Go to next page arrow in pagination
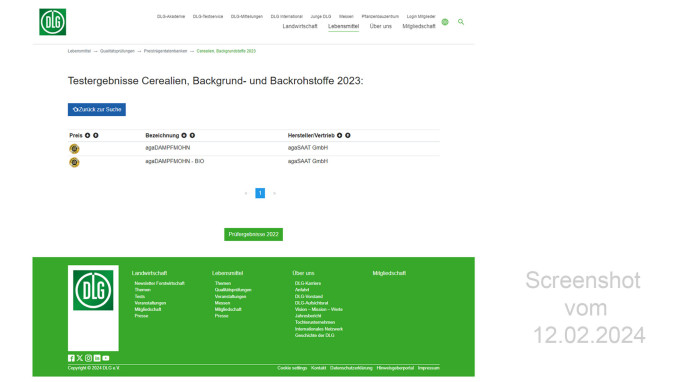The image size is (686, 382). point(274,193)
